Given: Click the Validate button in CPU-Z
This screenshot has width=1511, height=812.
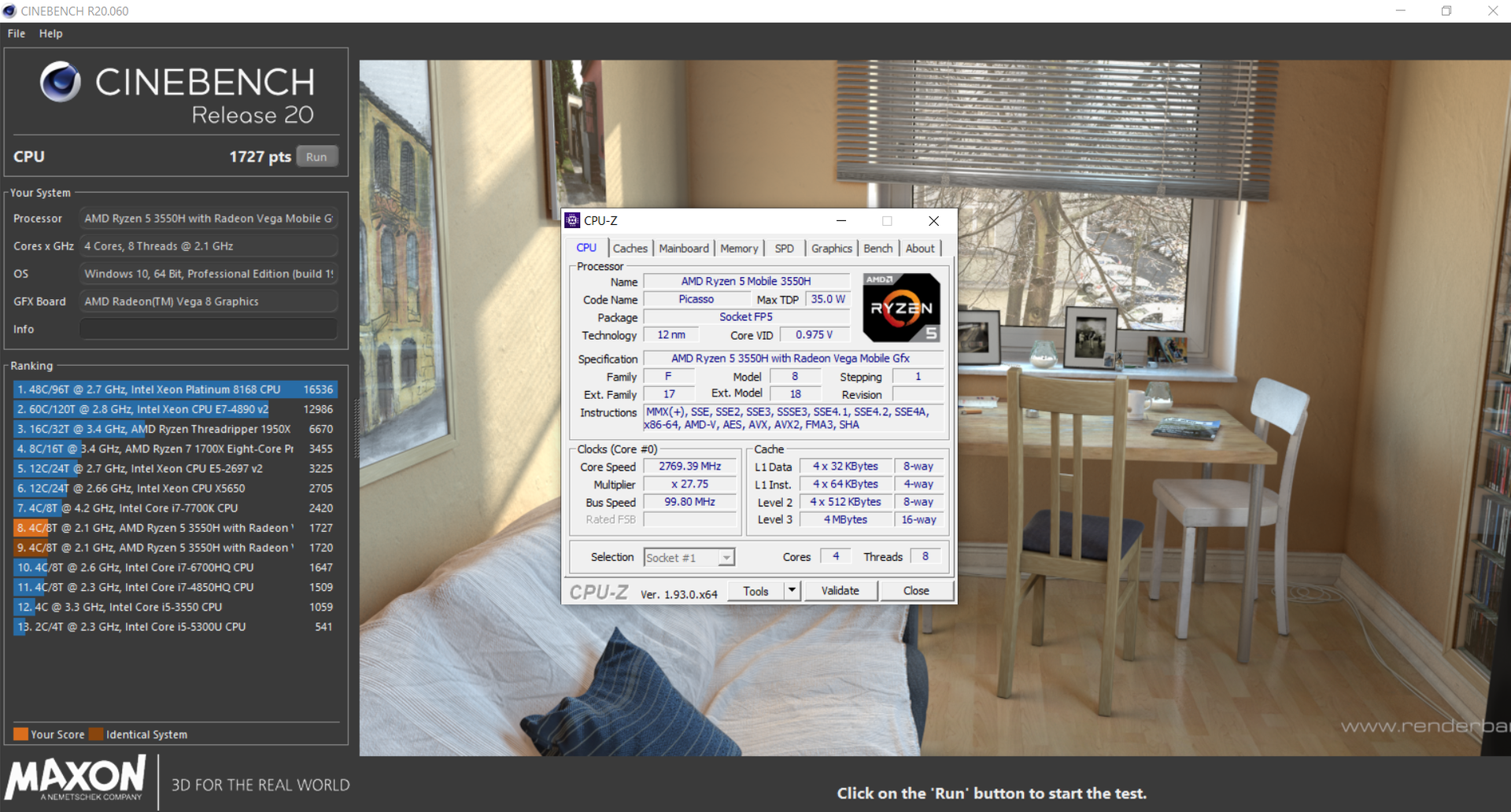Looking at the screenshot, I should 840,591.
